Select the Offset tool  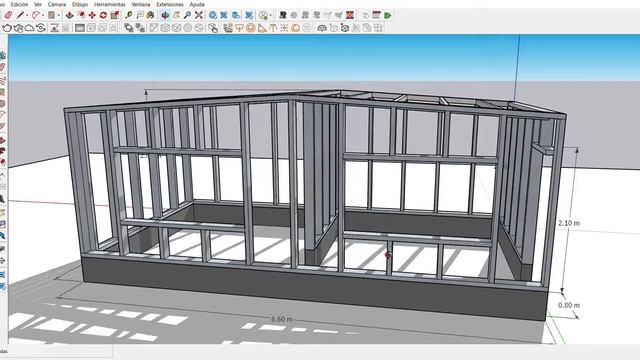(81, 16)
